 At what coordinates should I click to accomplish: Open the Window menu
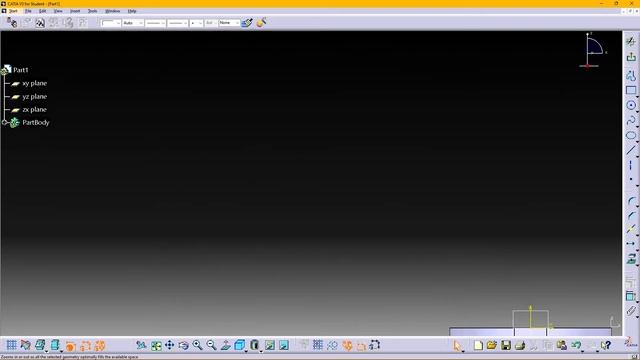pos(113,11)
